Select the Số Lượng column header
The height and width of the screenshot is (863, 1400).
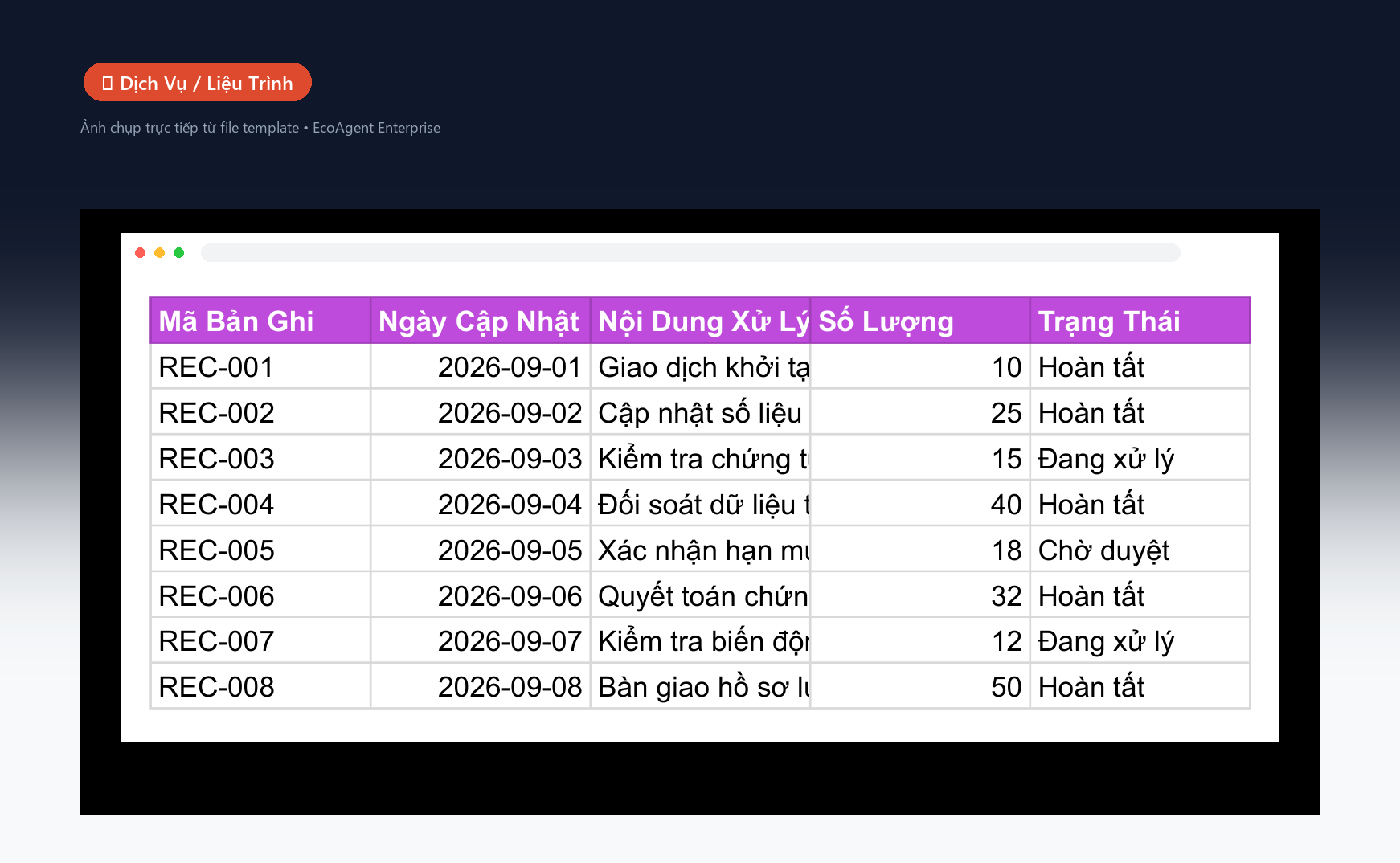click(x=920, y=321)
